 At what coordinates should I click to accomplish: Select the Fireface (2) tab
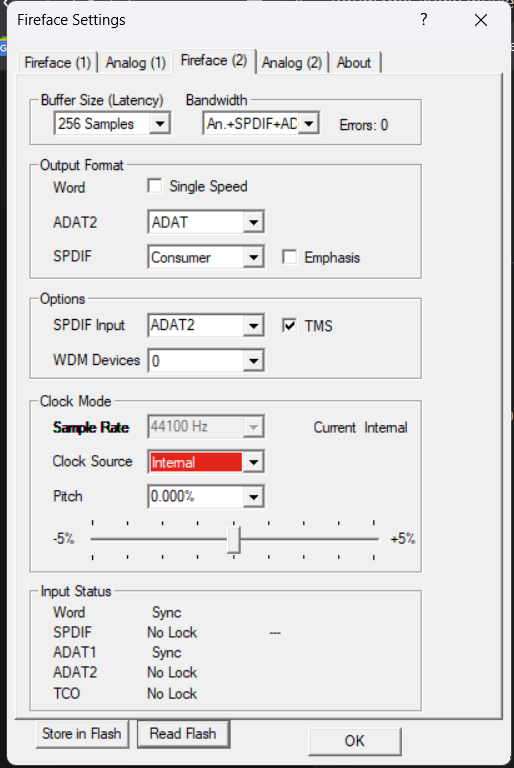214,61
